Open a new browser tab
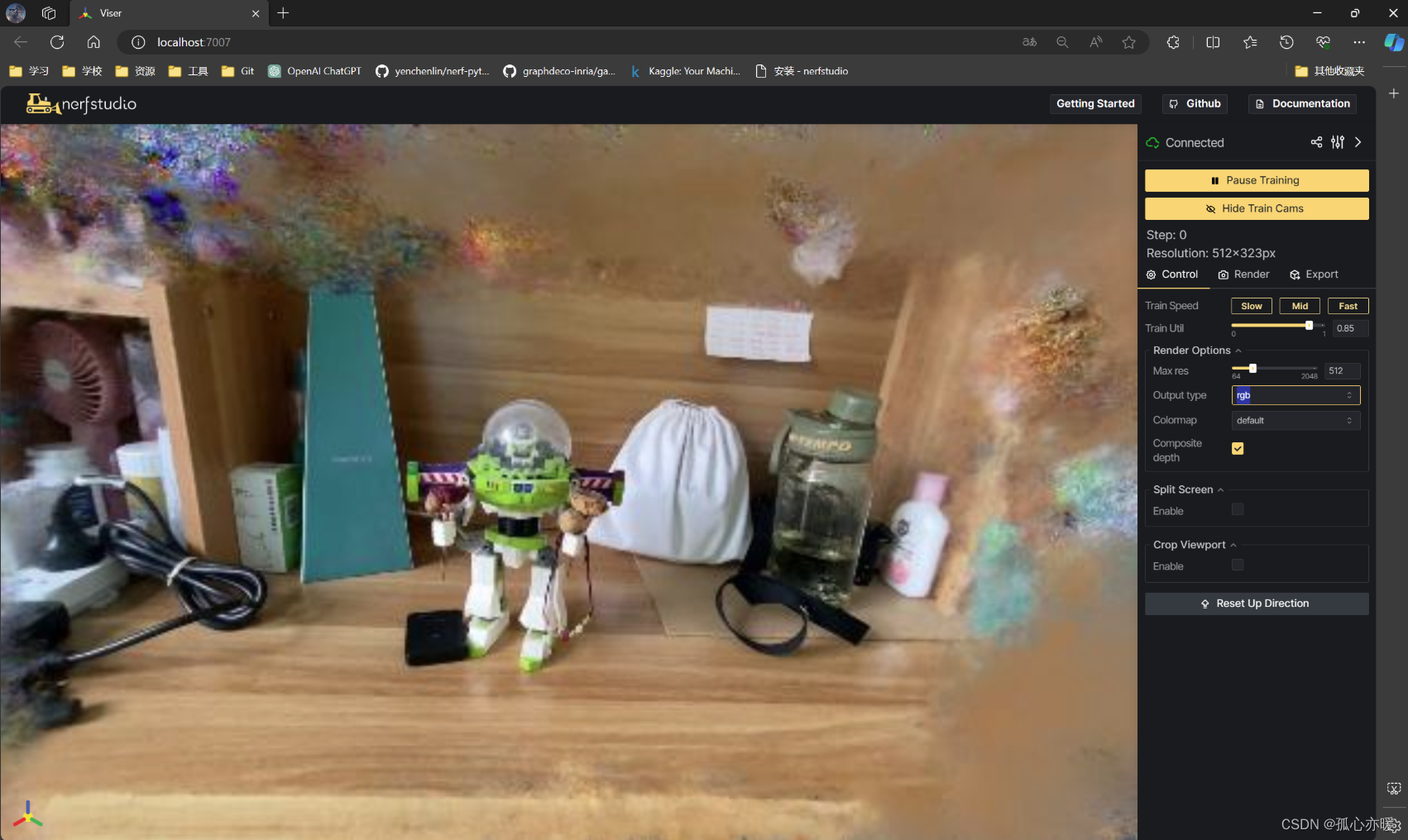The image size is (1408, 840). pos(283,13)
